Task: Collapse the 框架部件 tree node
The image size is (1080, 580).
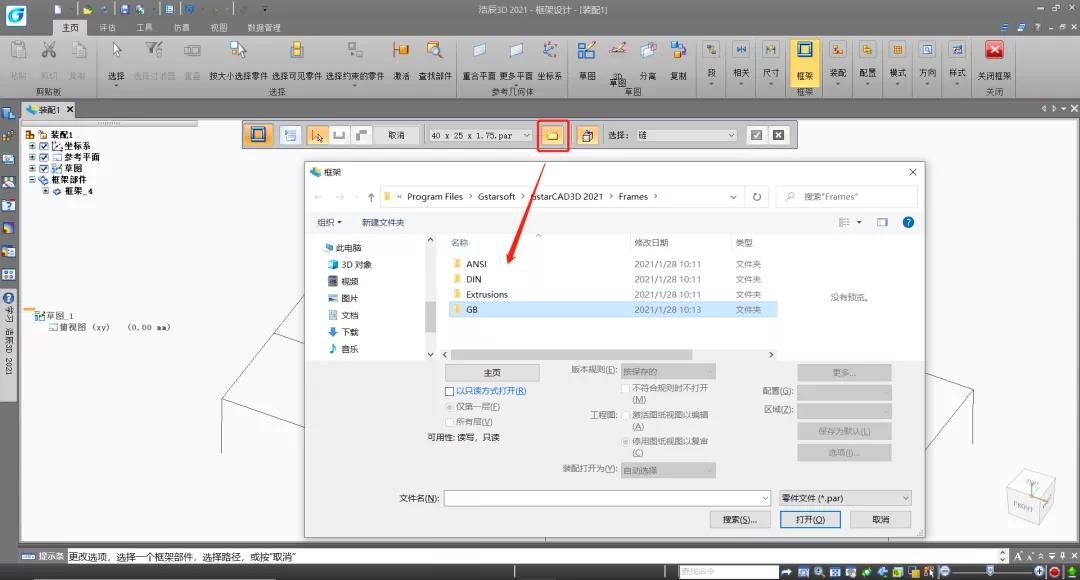Action: (32, 179)
